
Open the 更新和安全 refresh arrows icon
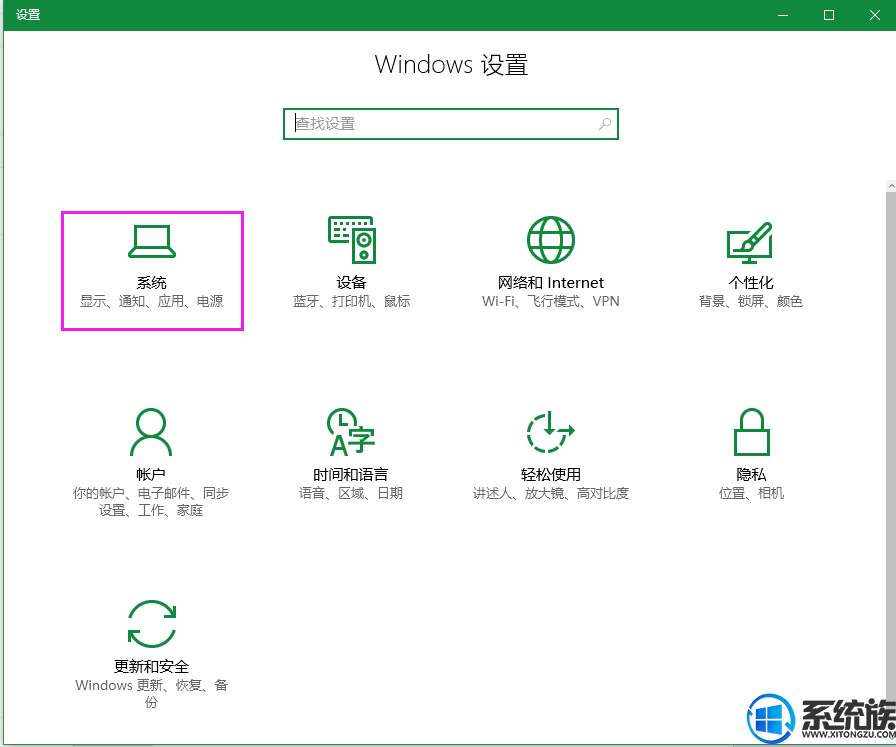coord(151,624)
